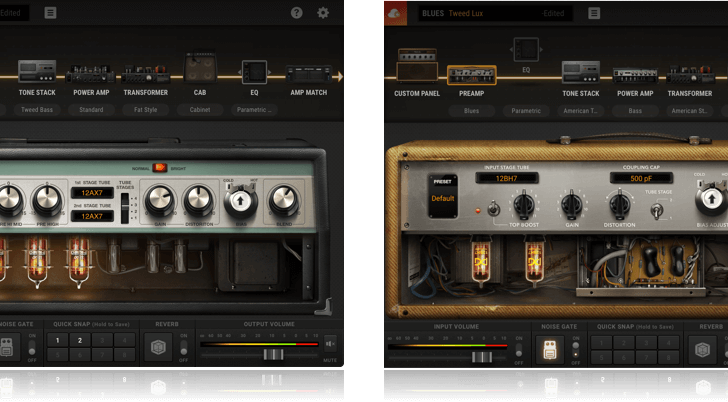The image size is (728, 402).
Task: Open the Parametric EQ dropdown in left window
Action: point(254,110)
